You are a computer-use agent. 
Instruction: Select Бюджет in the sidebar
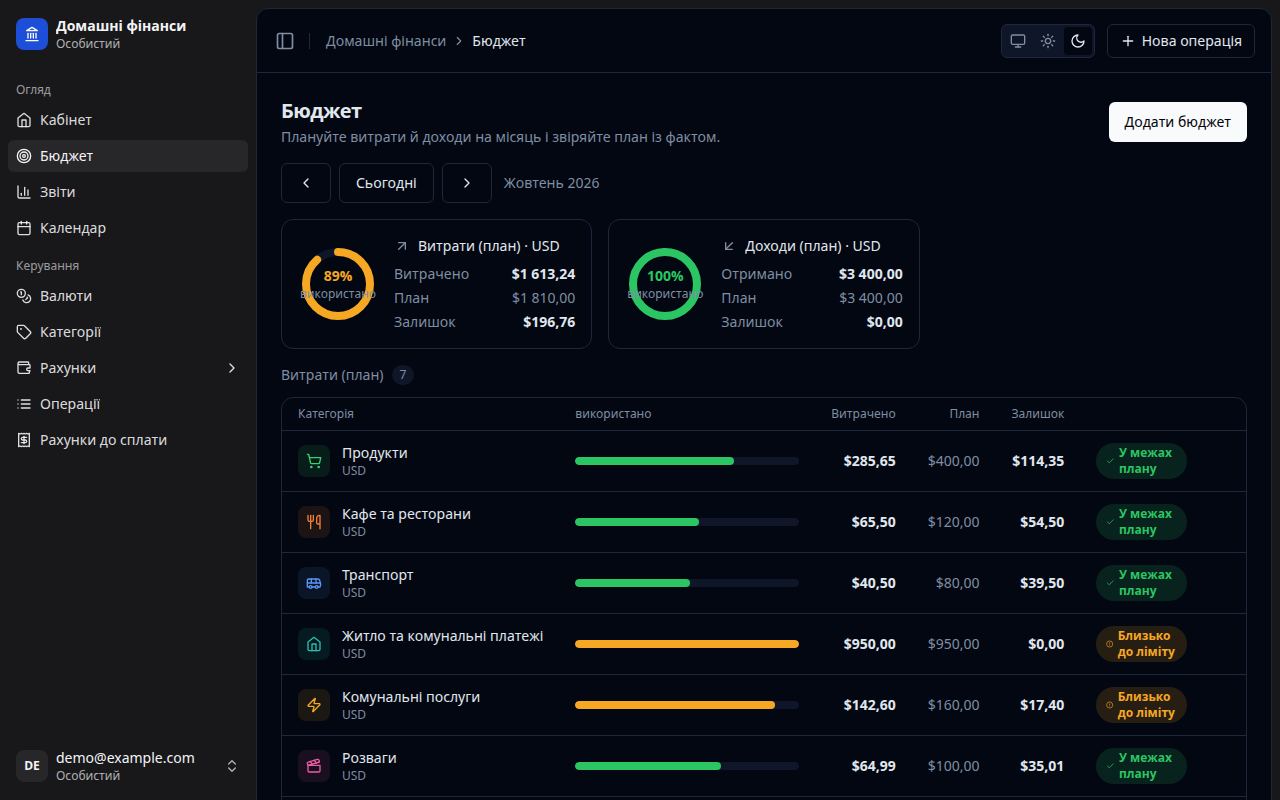point(128,156)
